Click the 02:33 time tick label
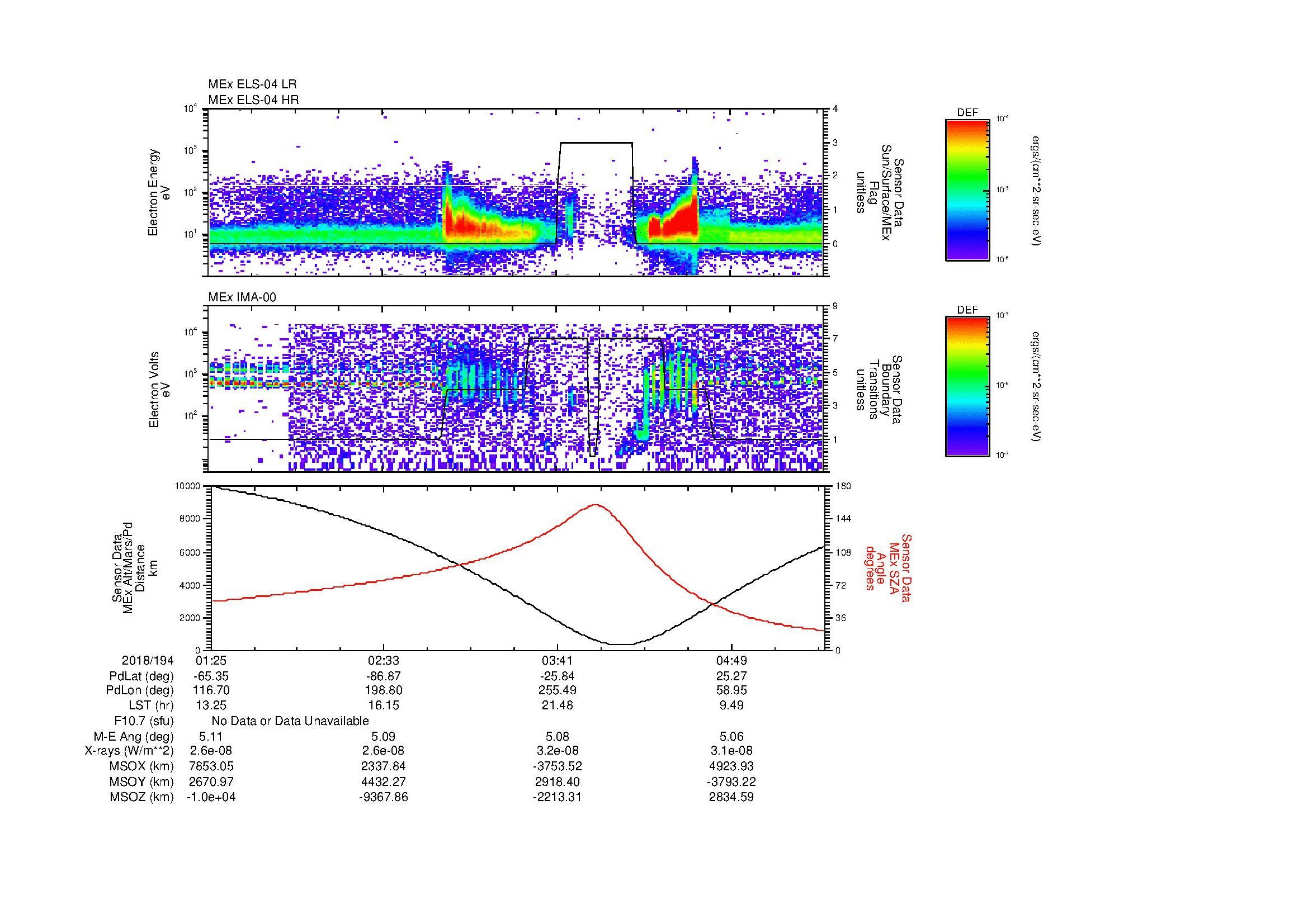 (x=384, y=661)
